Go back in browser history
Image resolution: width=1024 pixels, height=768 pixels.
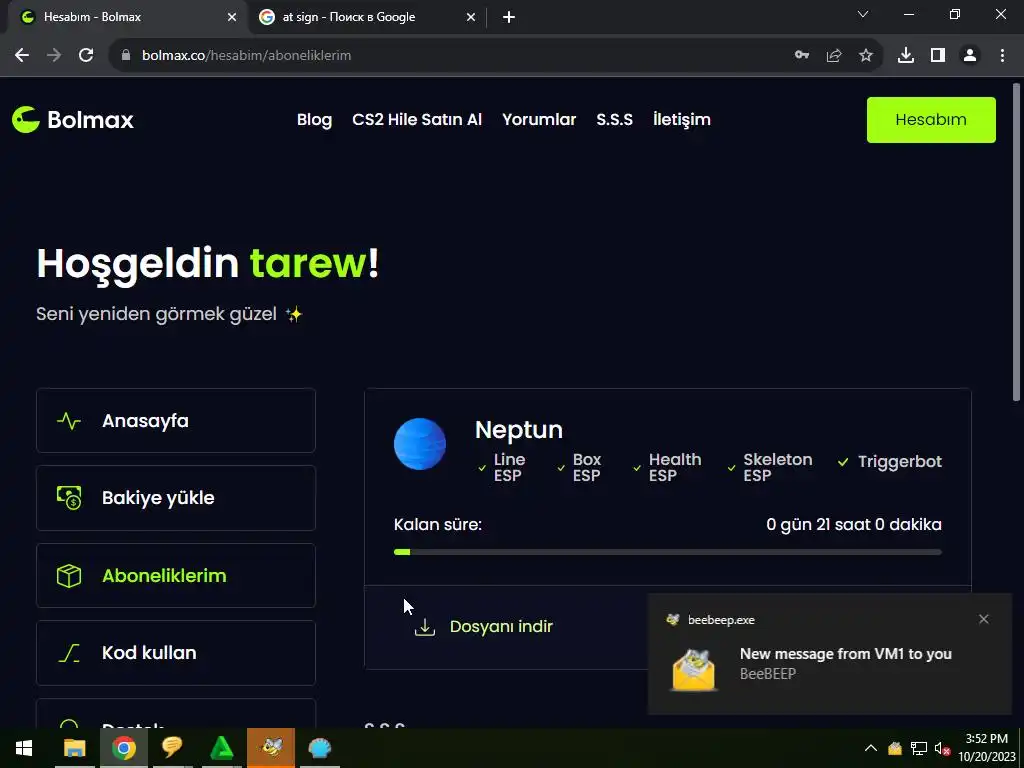(x=22, y=56)
